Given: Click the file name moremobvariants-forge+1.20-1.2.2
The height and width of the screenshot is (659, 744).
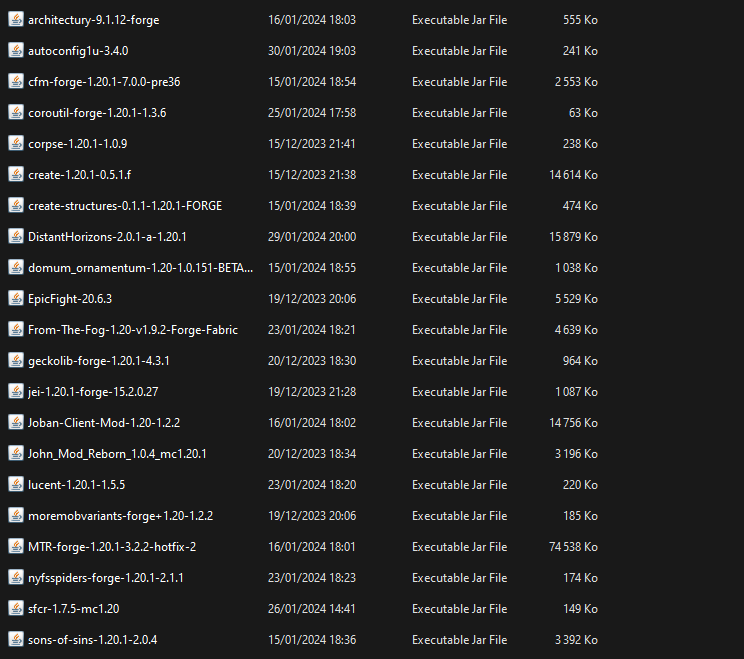Looking at the screenshot, I should point(121,516).
